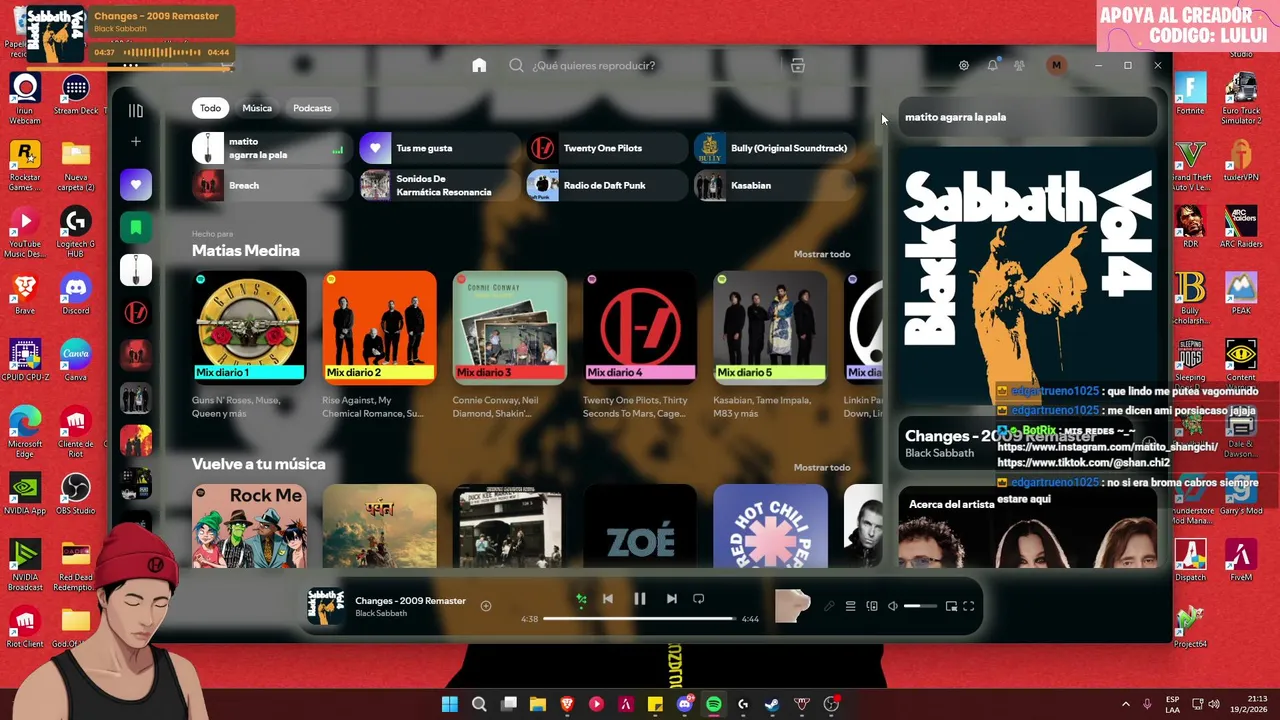Go to Spotify home via house icon
1280x720 pixels.
(x=479, y=65)
